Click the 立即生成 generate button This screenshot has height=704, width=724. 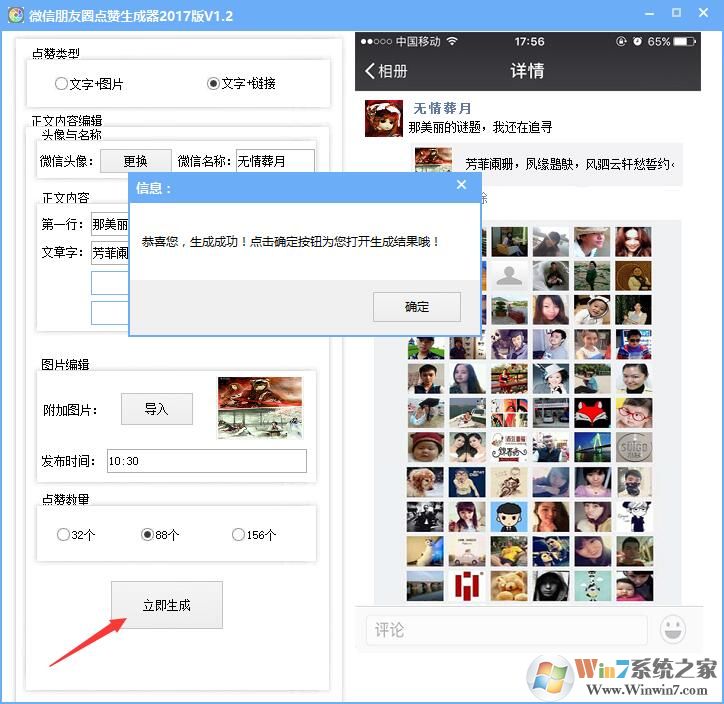pos(167,605)
